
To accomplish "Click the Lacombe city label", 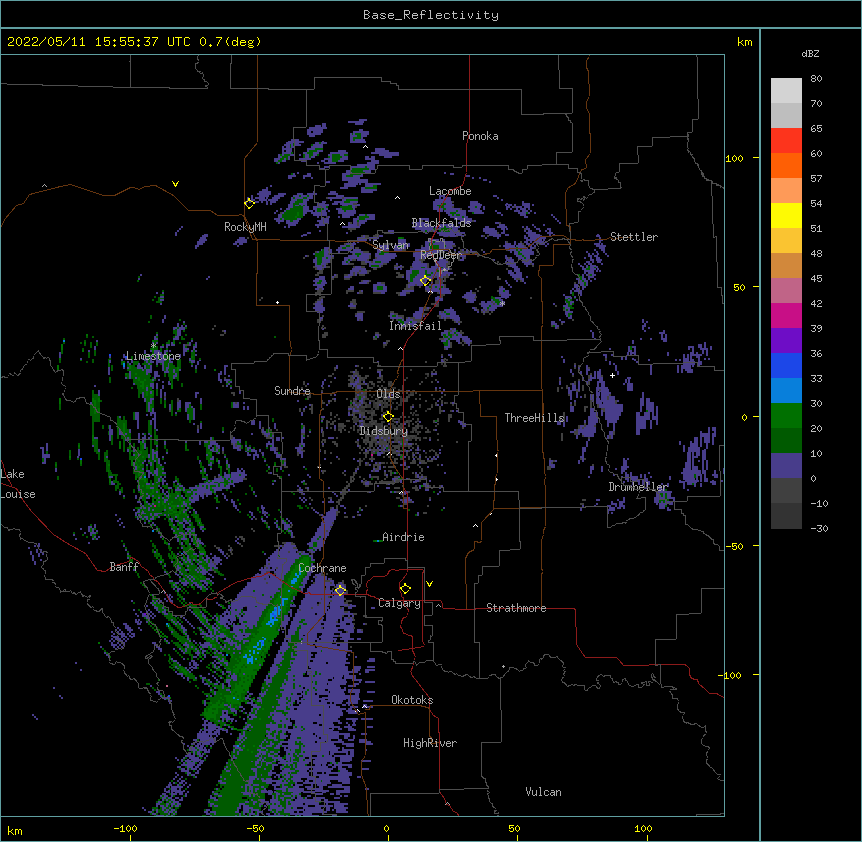I will 450,191.
